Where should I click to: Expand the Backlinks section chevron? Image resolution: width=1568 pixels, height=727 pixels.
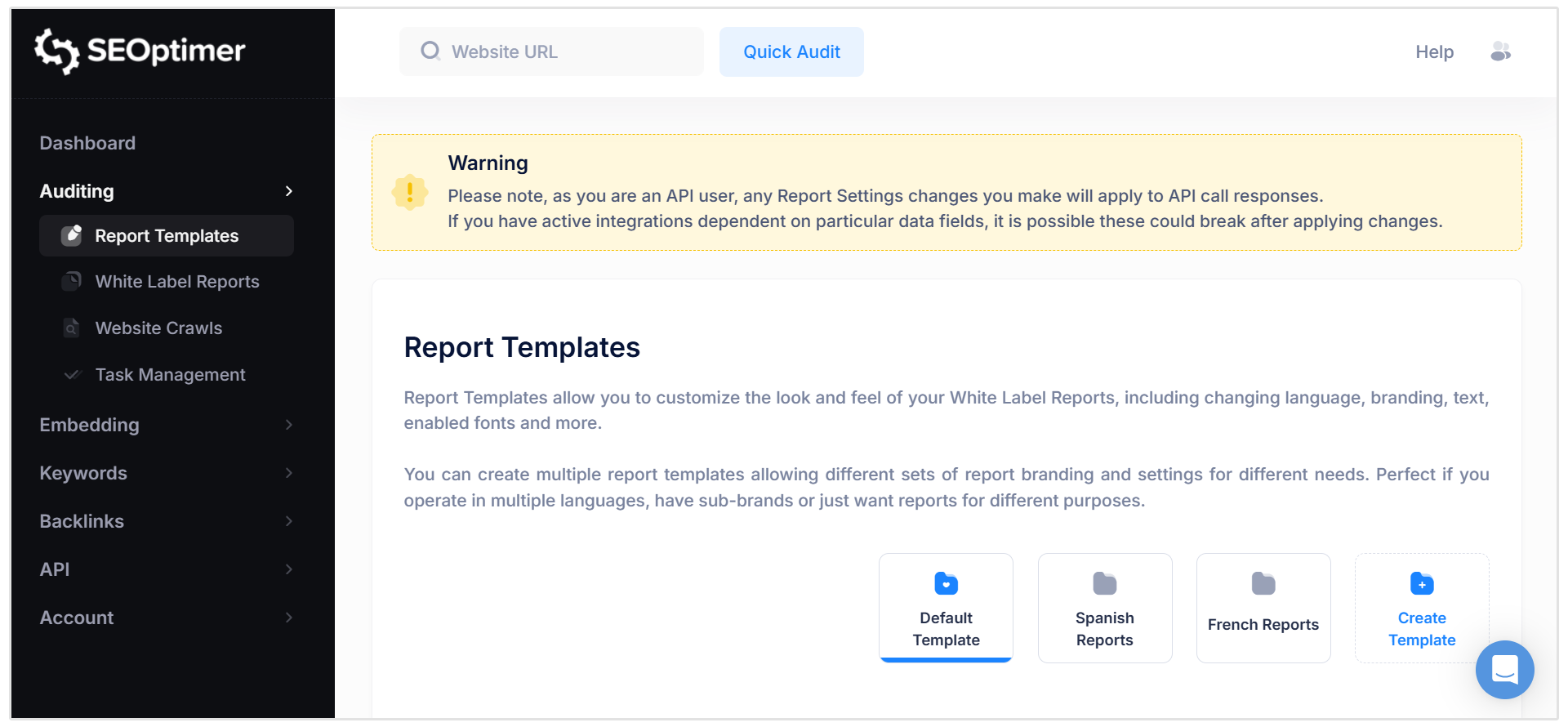click(288, 521)
